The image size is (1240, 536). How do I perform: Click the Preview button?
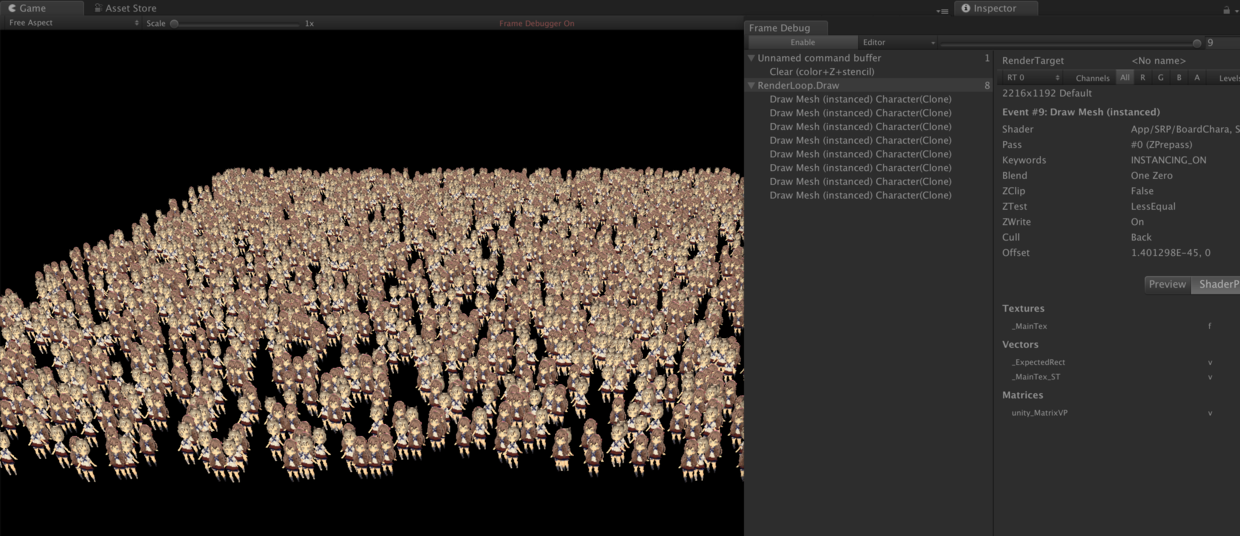point(1167,284)
